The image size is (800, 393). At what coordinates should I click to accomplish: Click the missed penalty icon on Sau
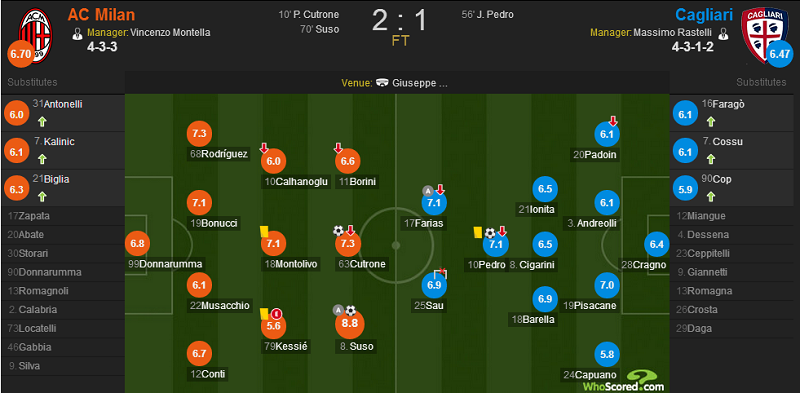pyautogui.click(x=440, y=273)
